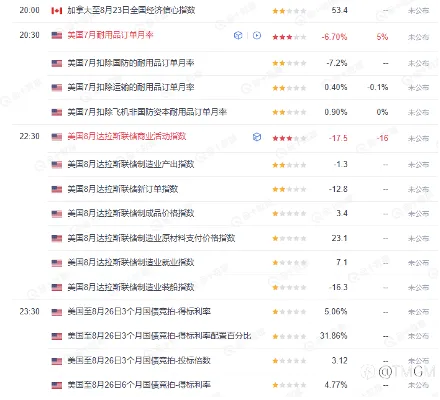
Task: Open 美国8月达拉斯联储制造业产出指数 event
Action: point(131,164)
